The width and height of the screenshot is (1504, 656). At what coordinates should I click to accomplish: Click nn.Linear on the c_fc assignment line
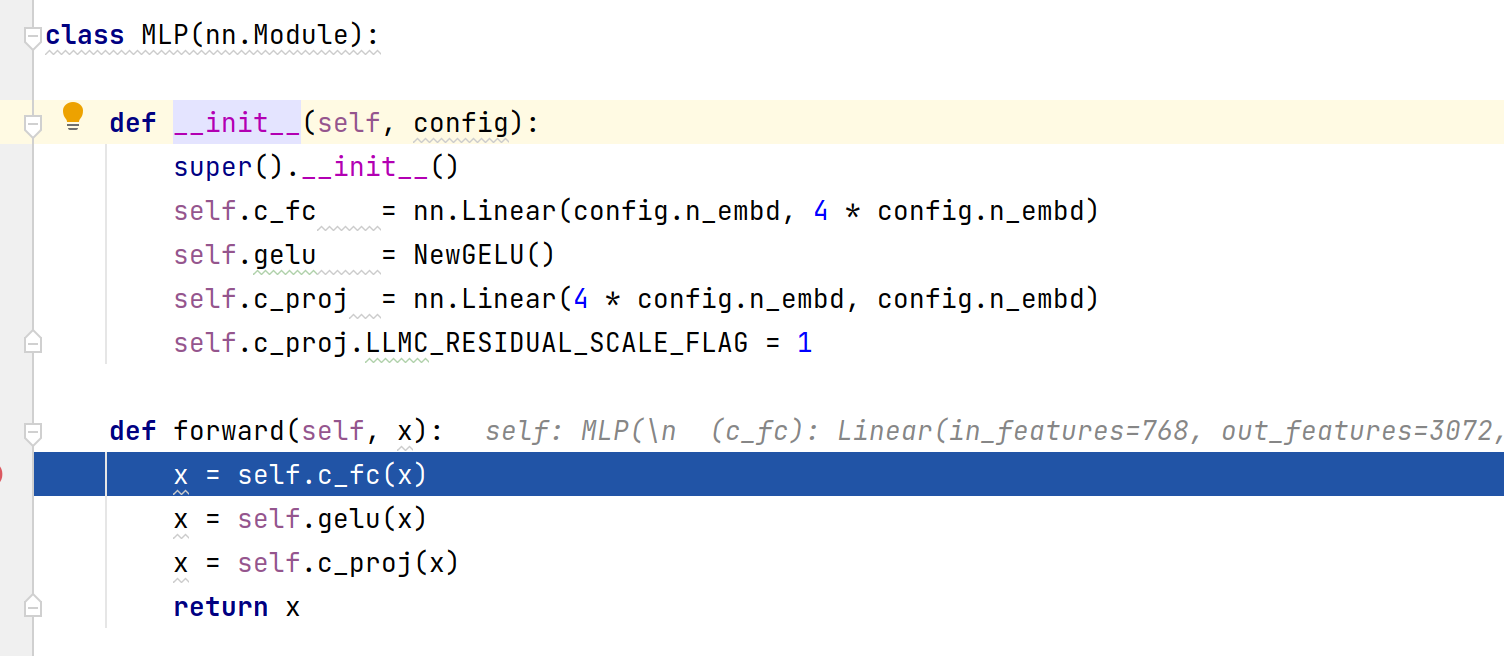(485, 211)
